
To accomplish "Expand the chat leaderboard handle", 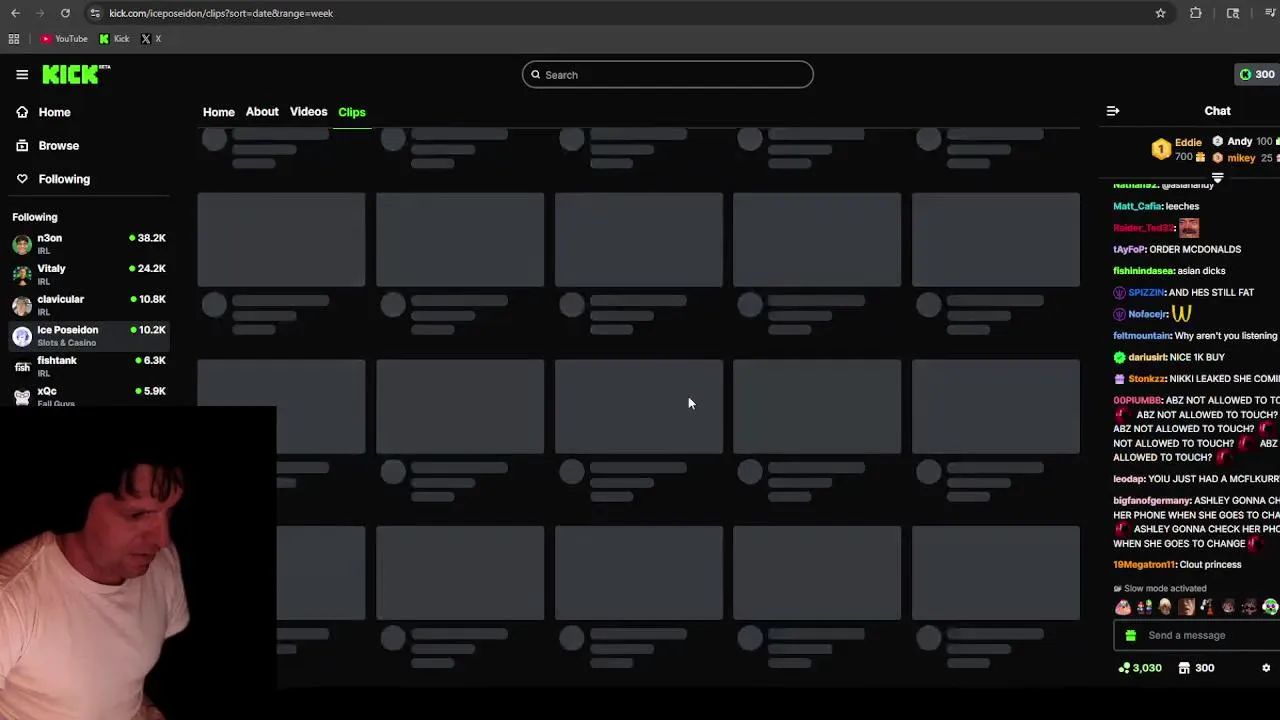I will 1217,177.
